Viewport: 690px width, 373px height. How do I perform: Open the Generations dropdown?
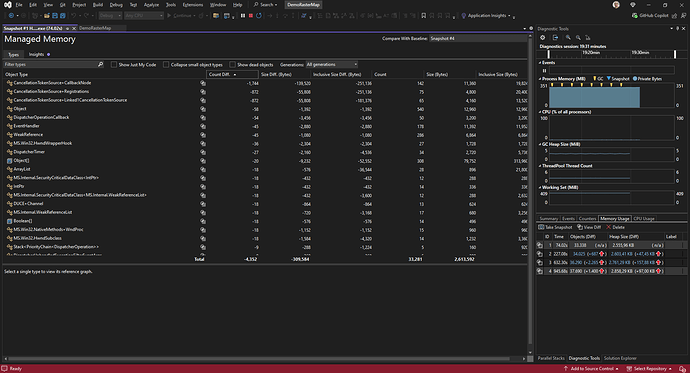[332, 65]
